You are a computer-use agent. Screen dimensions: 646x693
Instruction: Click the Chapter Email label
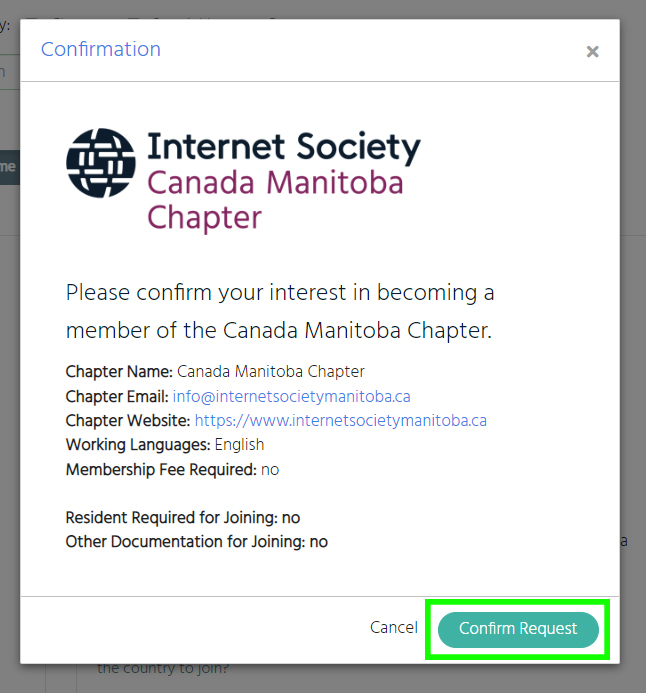click(117, 396)
